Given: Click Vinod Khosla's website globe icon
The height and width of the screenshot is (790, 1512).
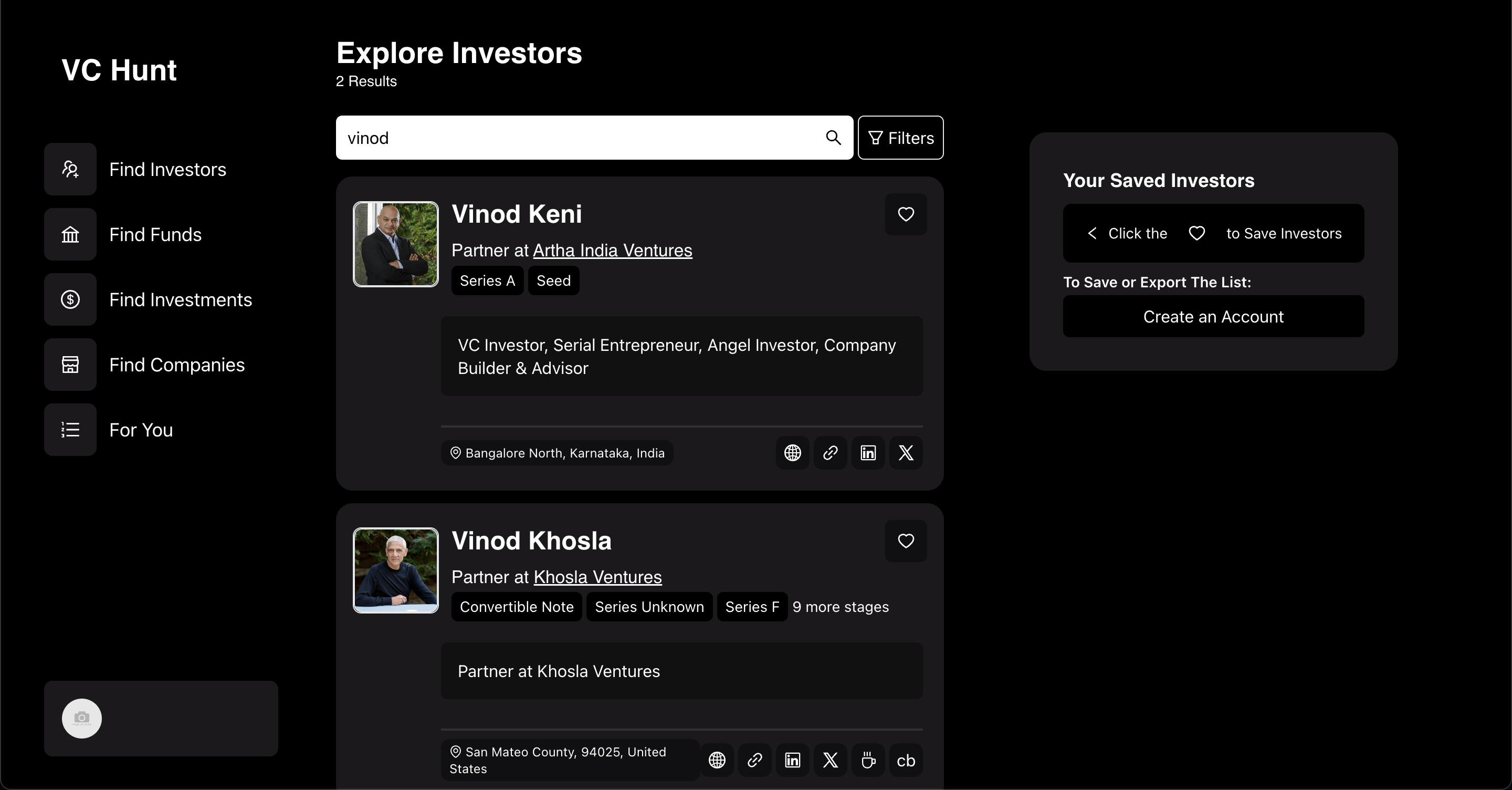Looking at the screenshot, I should (x=717, y=761).
